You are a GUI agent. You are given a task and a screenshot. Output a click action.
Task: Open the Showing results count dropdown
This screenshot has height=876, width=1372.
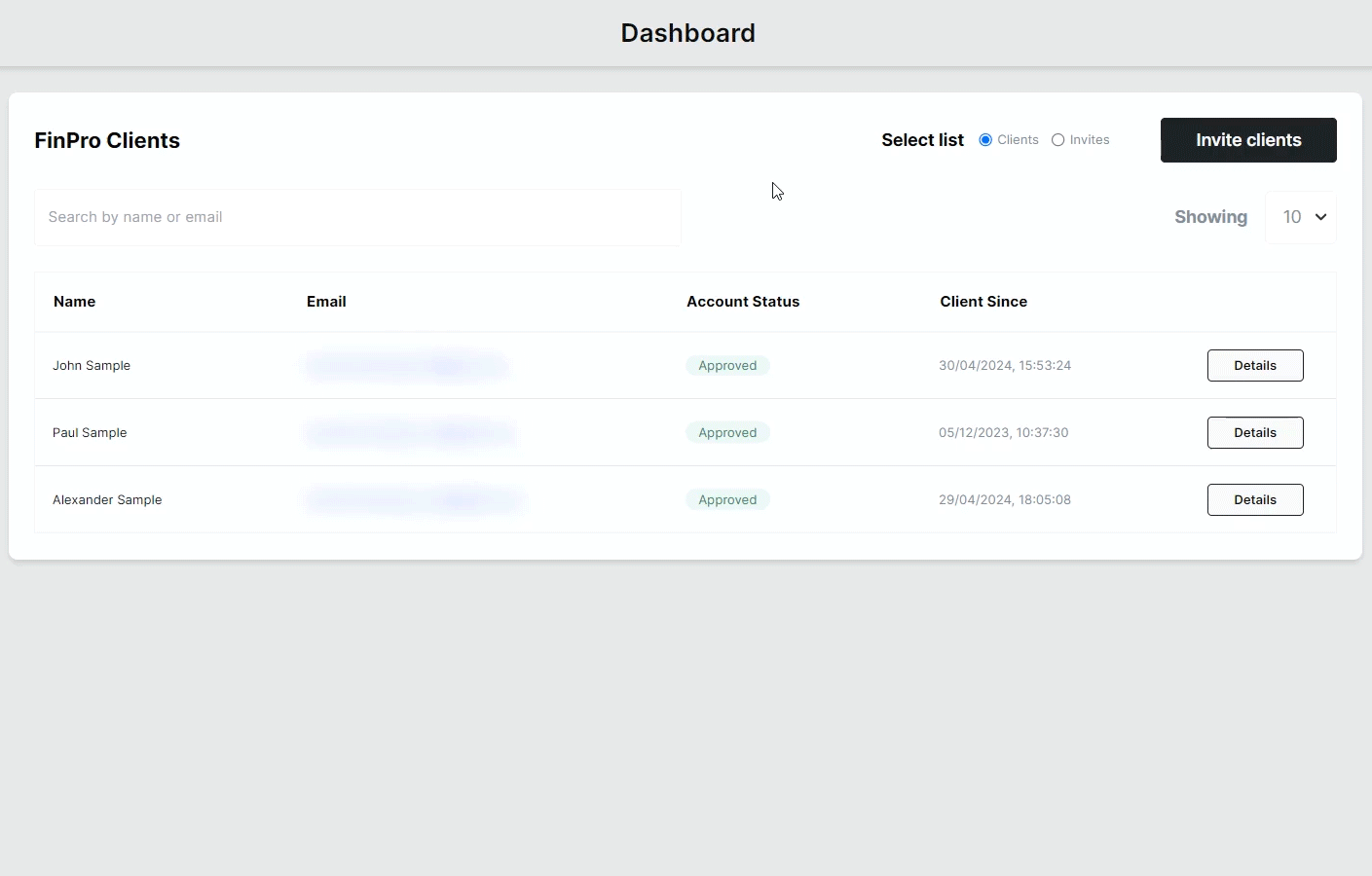click(1301, 217)
